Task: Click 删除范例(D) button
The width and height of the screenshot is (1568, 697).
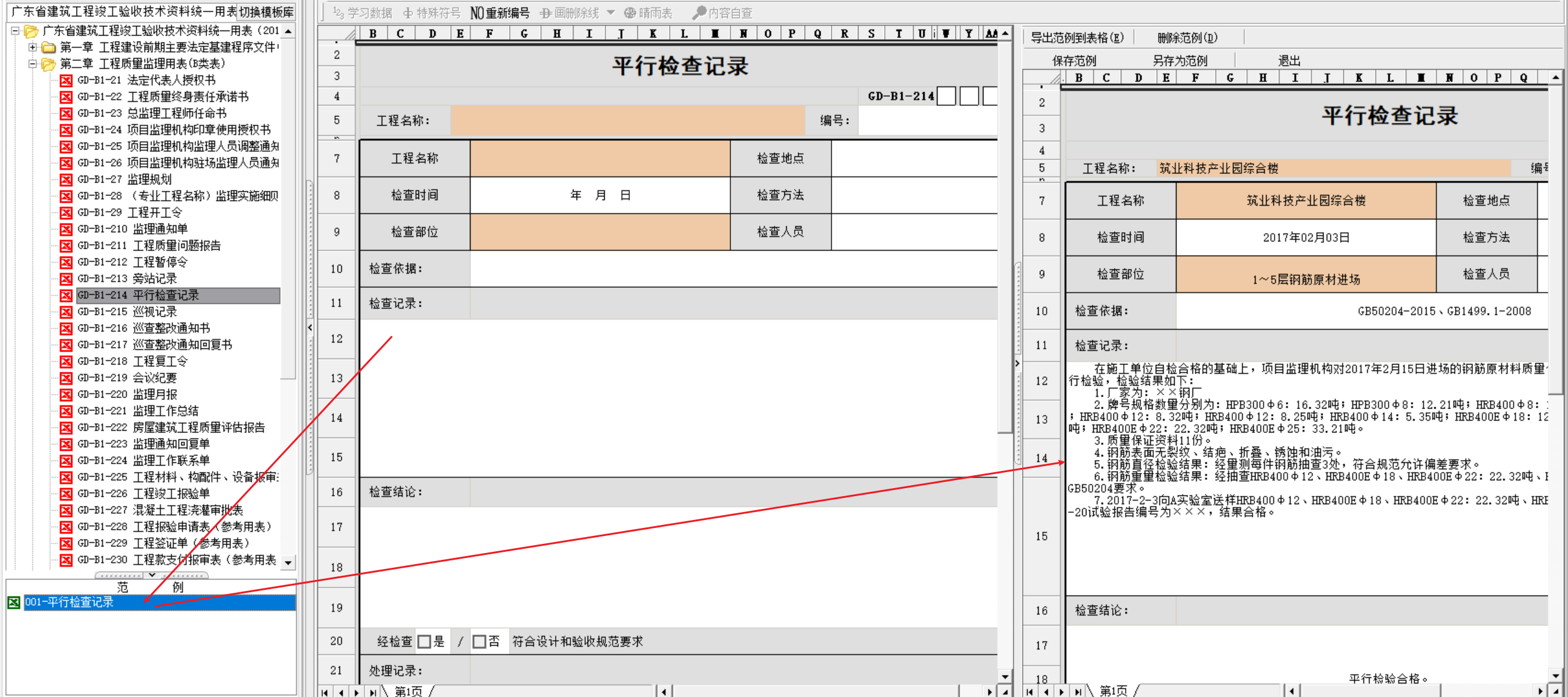Action: pos(1187,38)
